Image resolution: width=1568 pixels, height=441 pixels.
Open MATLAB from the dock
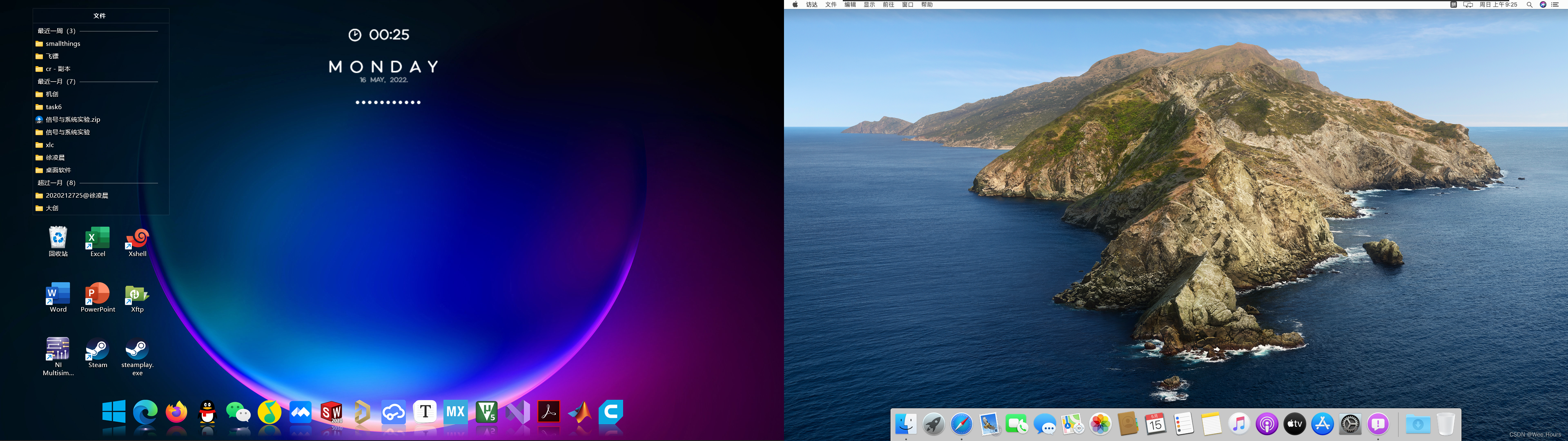pos(579,412)
